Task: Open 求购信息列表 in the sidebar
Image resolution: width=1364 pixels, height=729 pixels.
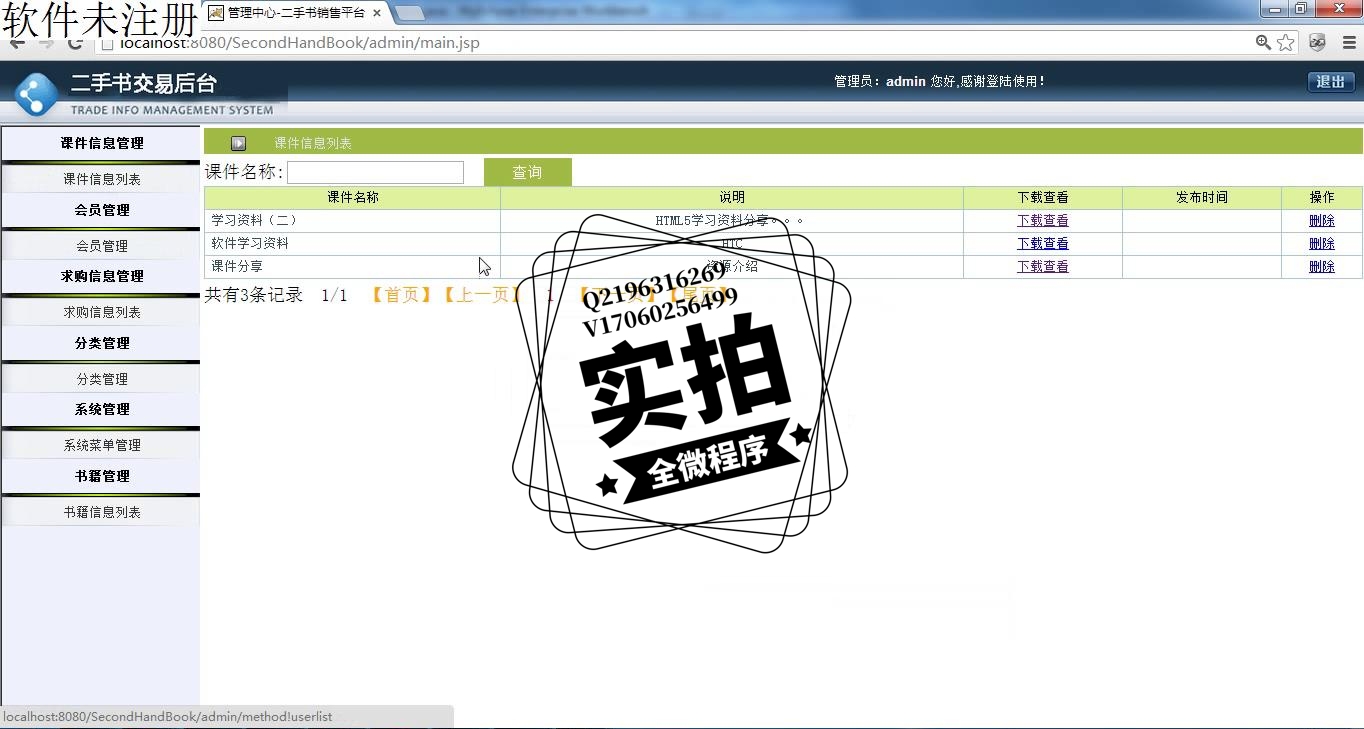Action: [x=101, y=312]
